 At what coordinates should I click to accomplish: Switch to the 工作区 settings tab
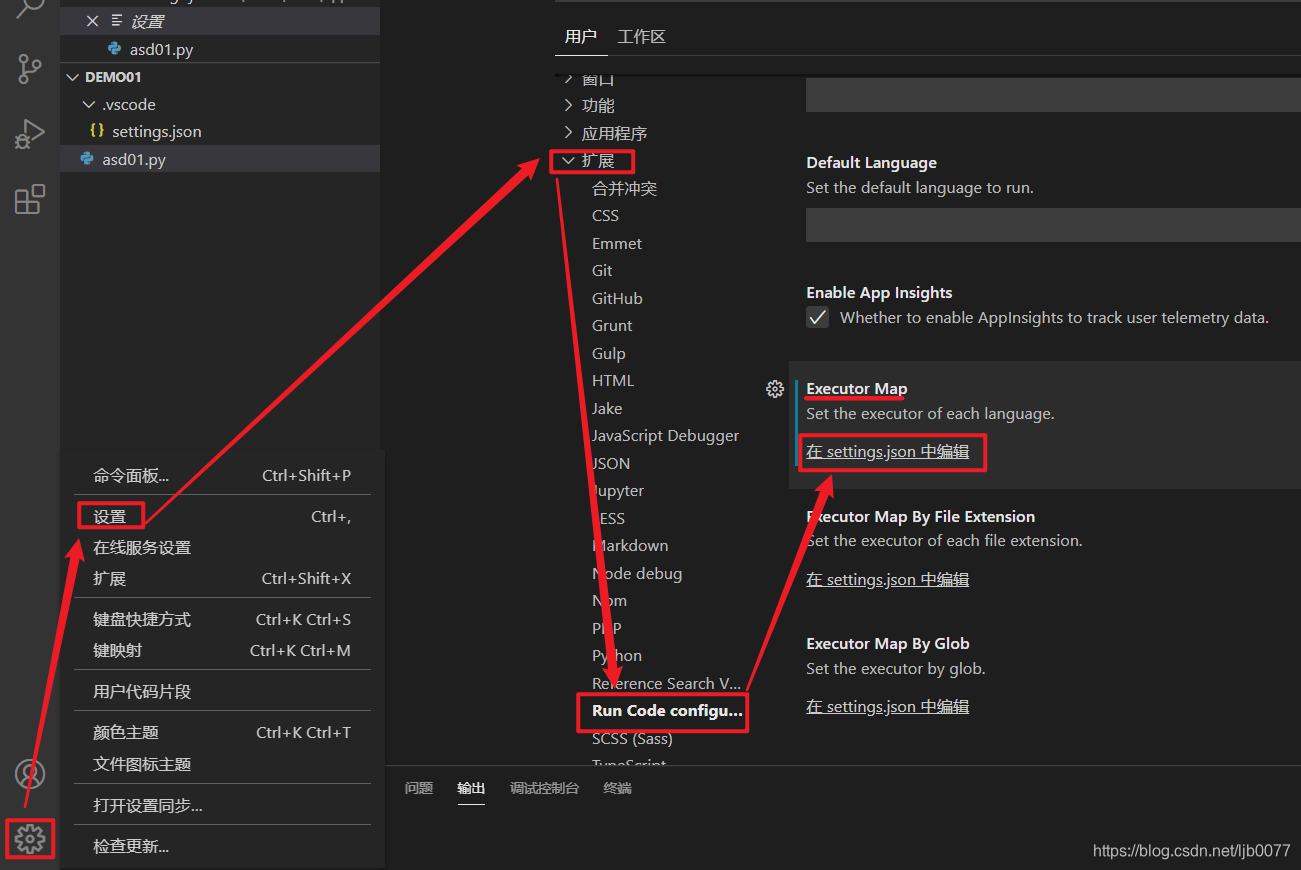(641, 37)
